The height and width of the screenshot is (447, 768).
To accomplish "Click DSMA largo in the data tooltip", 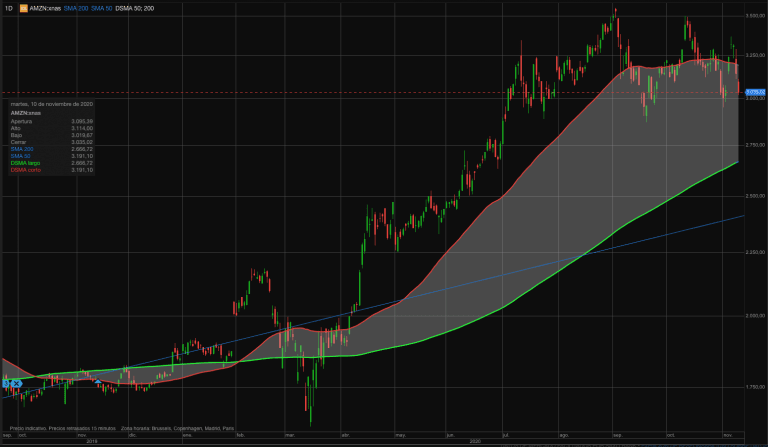I will click(x=25, y=163).
